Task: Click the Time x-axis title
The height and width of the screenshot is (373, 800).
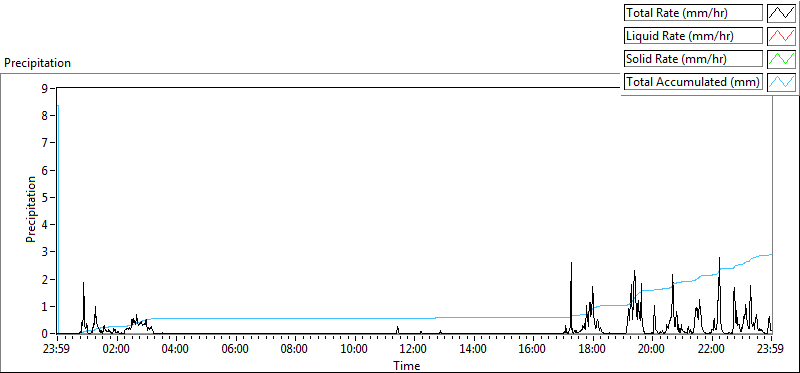Action: [x=407, y=365]
